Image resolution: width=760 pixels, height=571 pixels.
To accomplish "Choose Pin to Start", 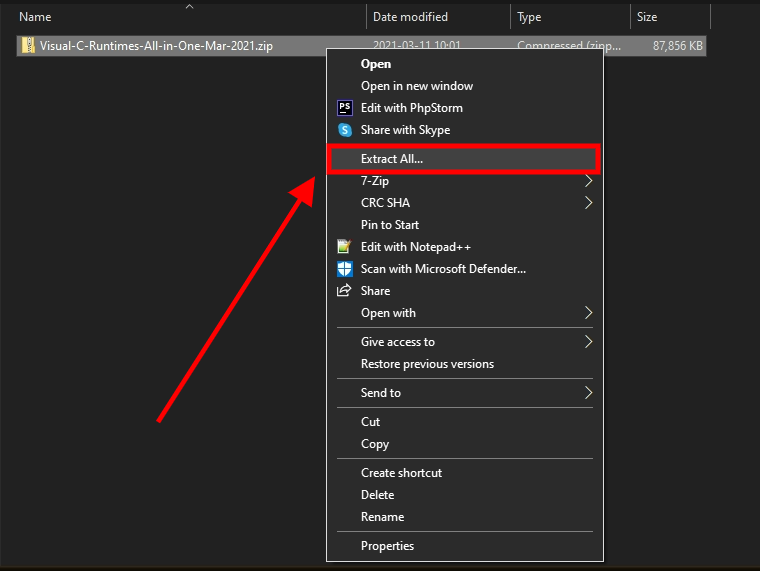I will tap(390, 225).
